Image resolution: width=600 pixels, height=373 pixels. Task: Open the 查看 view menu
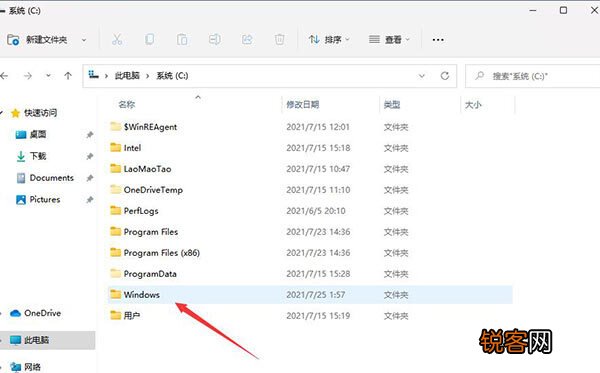pyautogui.click(x=389, y=39)
